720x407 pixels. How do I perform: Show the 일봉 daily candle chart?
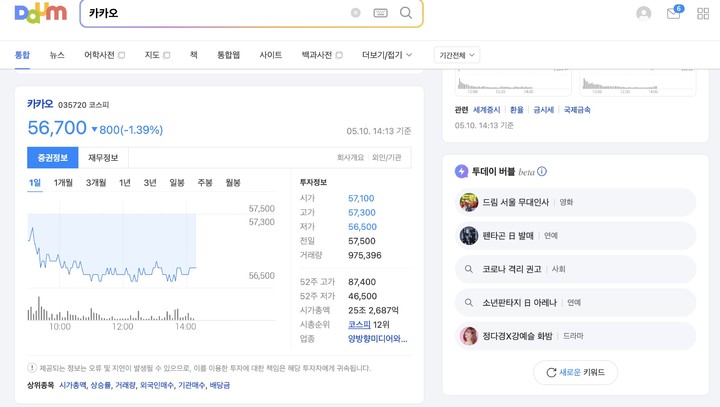177,183
